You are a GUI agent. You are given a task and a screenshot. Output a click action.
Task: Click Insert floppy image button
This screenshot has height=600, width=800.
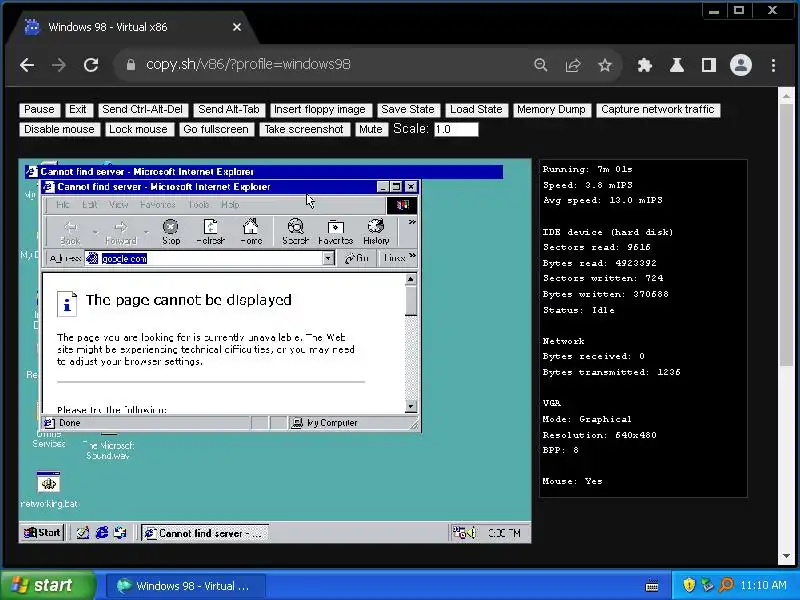pos(319,110)
